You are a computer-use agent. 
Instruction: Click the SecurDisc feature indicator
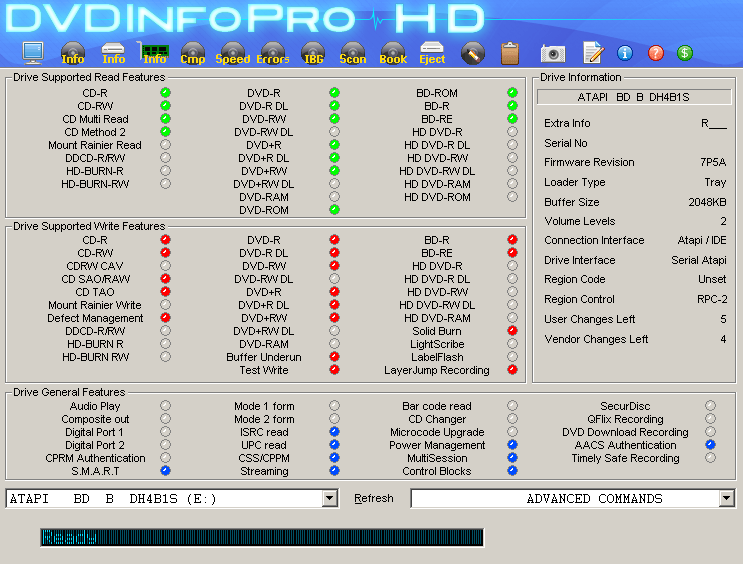pyautogui.click(x=710, y=406)
